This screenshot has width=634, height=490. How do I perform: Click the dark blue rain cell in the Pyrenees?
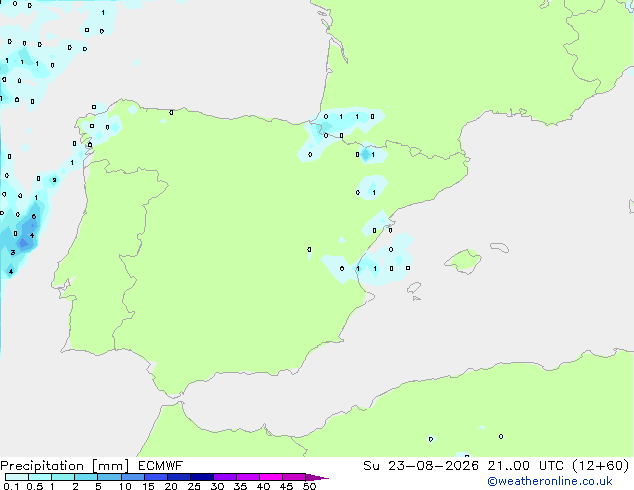(366, 154)
